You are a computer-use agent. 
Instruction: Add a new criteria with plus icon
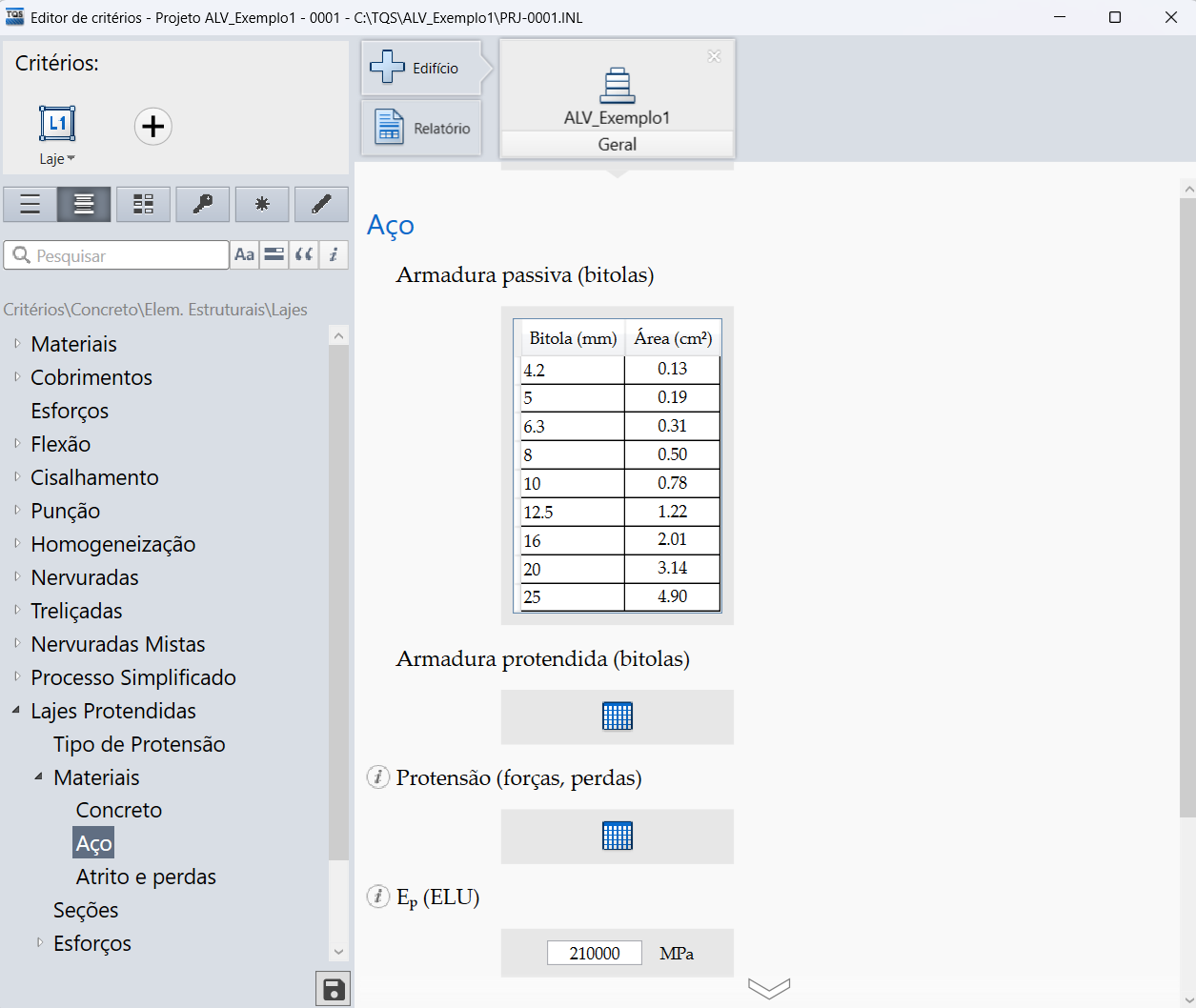point(152,127)
